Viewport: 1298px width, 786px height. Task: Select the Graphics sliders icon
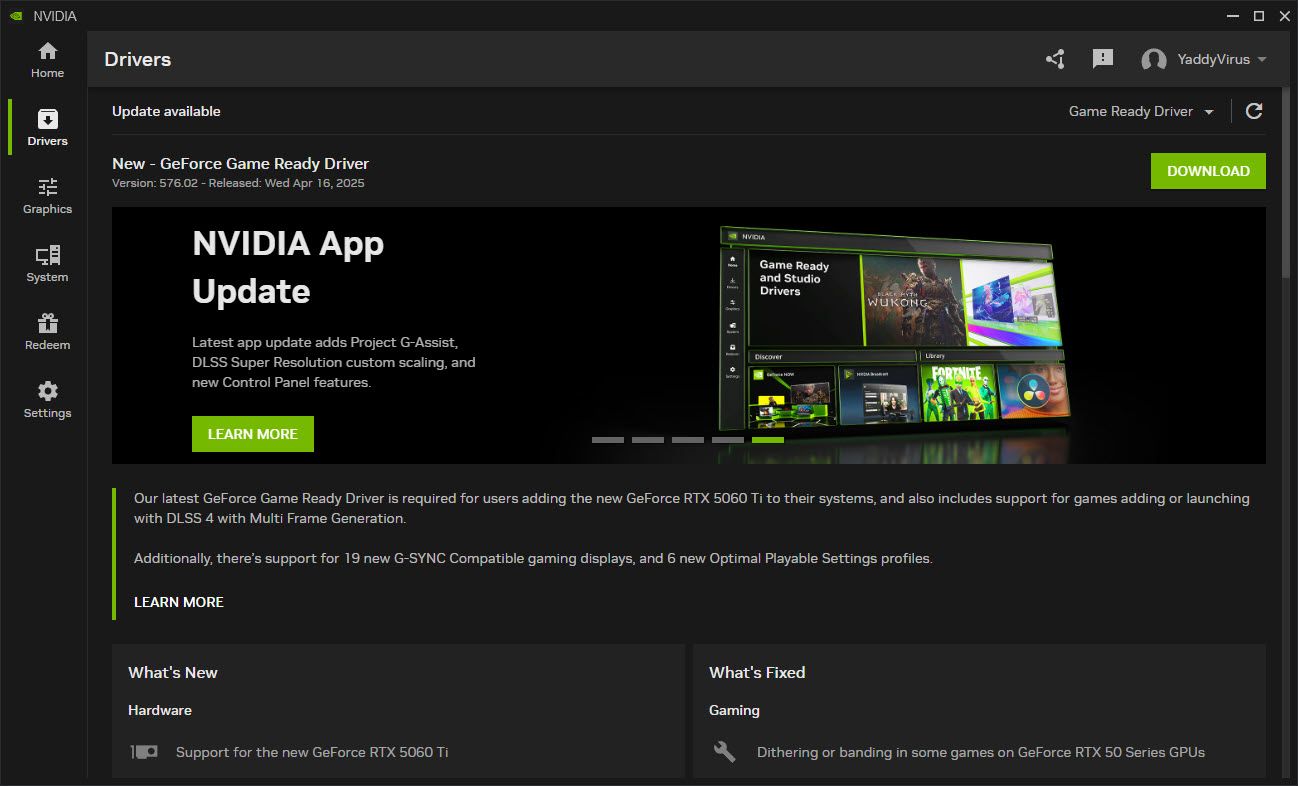pos(47,188)
